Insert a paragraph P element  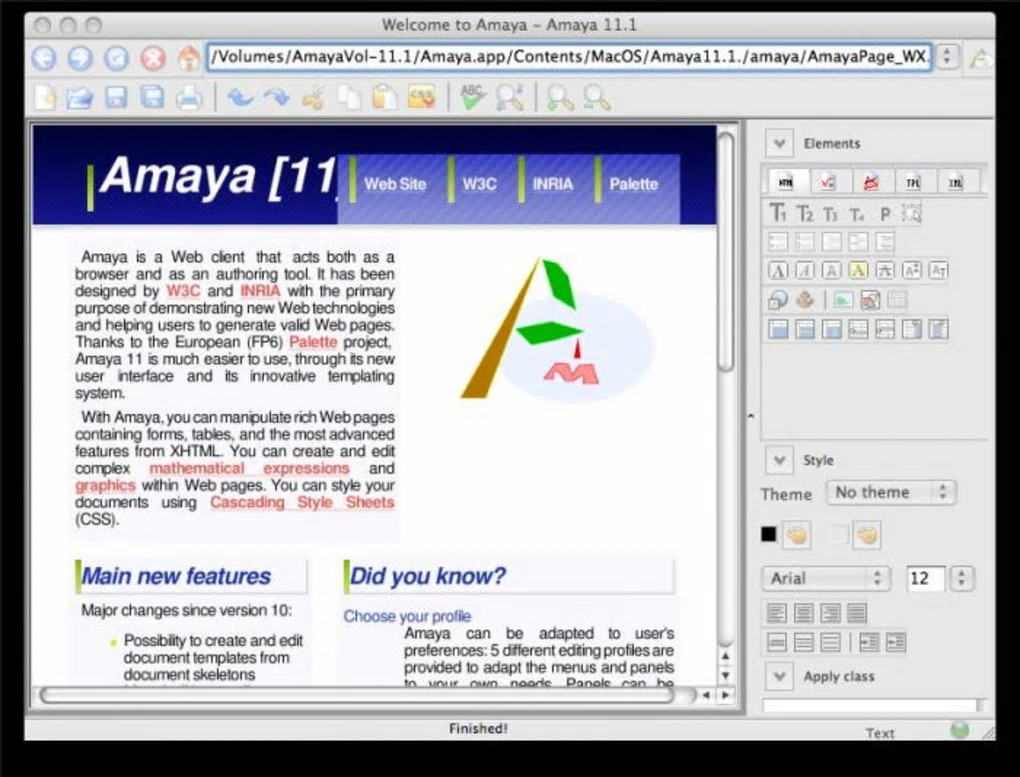coord(885,214)
